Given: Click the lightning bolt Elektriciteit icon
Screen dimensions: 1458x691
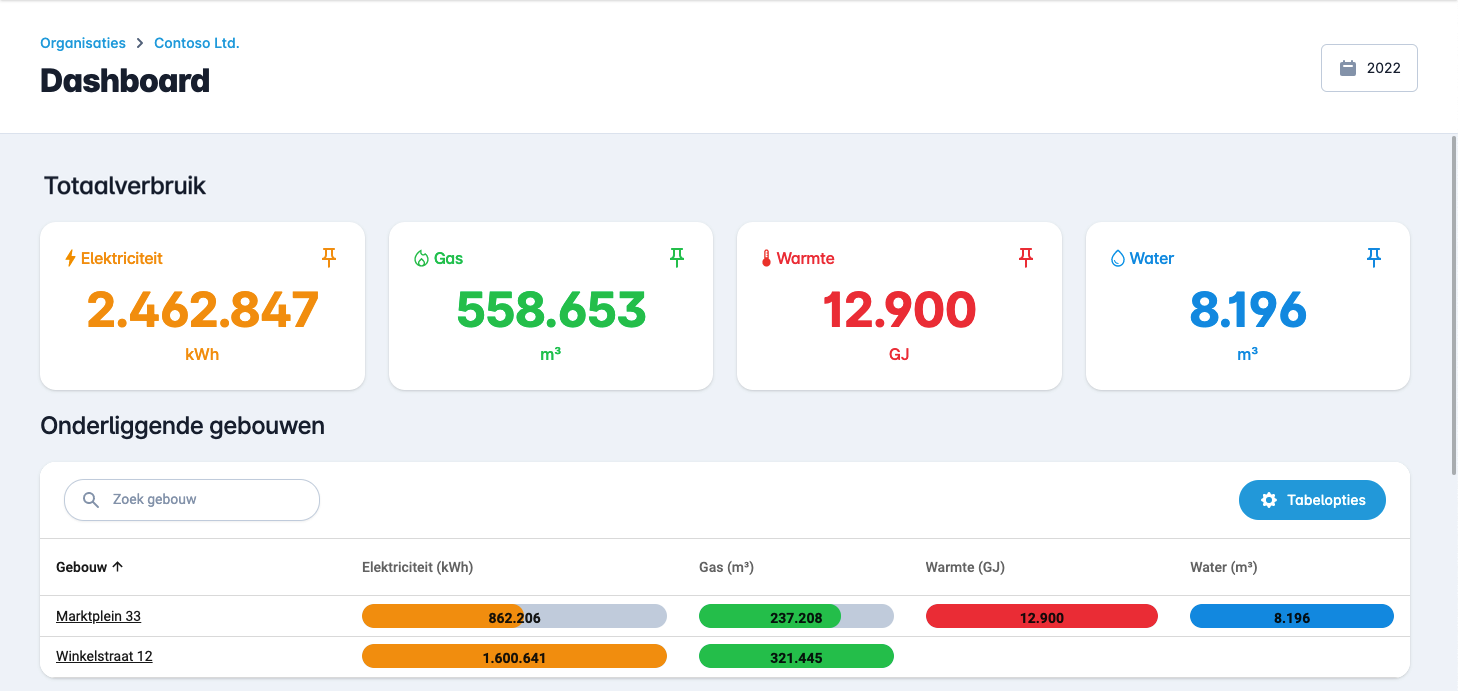Looking at the screenshot, I should click(70, 258).
